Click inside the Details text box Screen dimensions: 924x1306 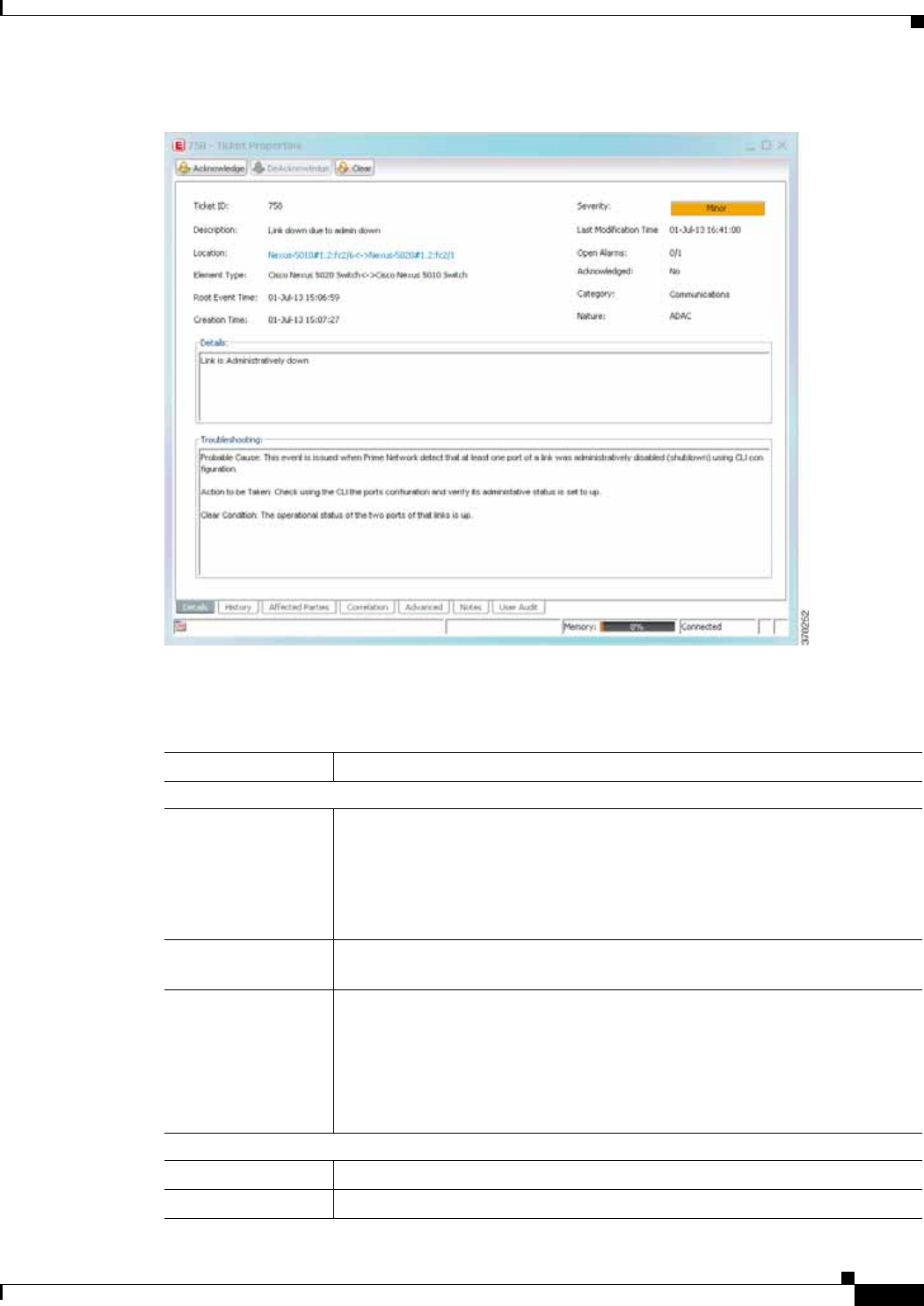click(484, 387)
